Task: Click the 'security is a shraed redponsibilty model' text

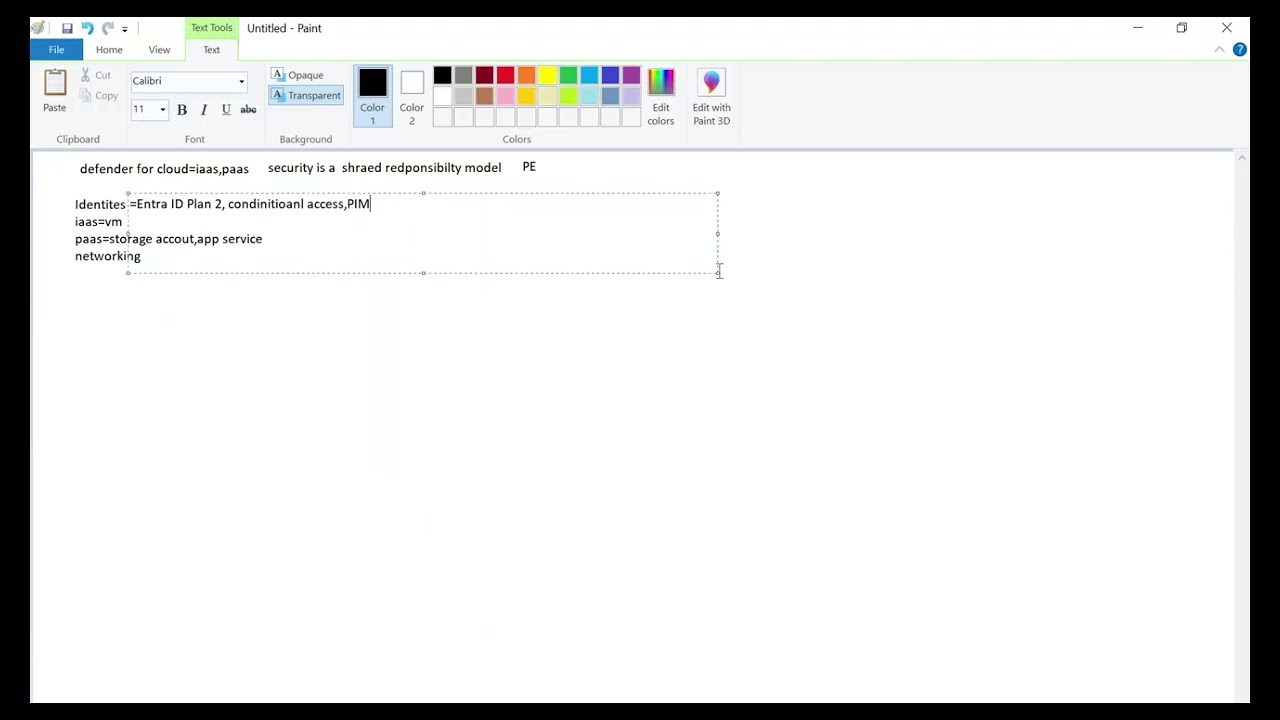Action: pos(385,168)
